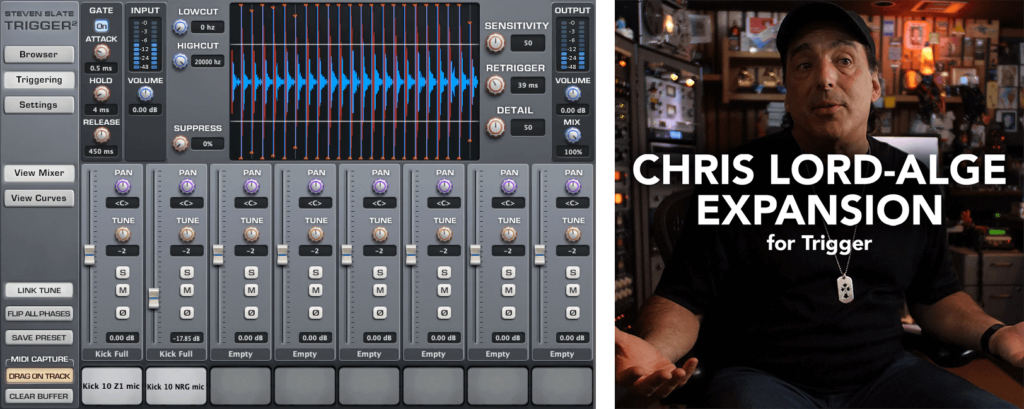Click the Highcut filter knob

click(180, 61)
